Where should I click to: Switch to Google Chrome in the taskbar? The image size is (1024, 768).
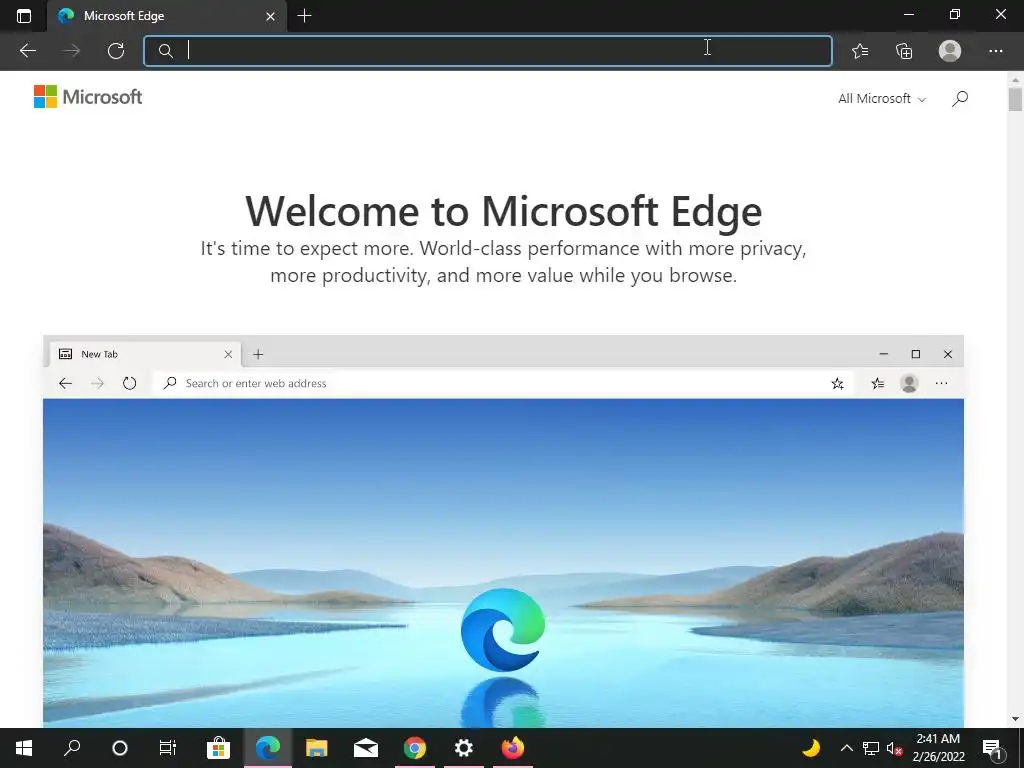[415, 748]
